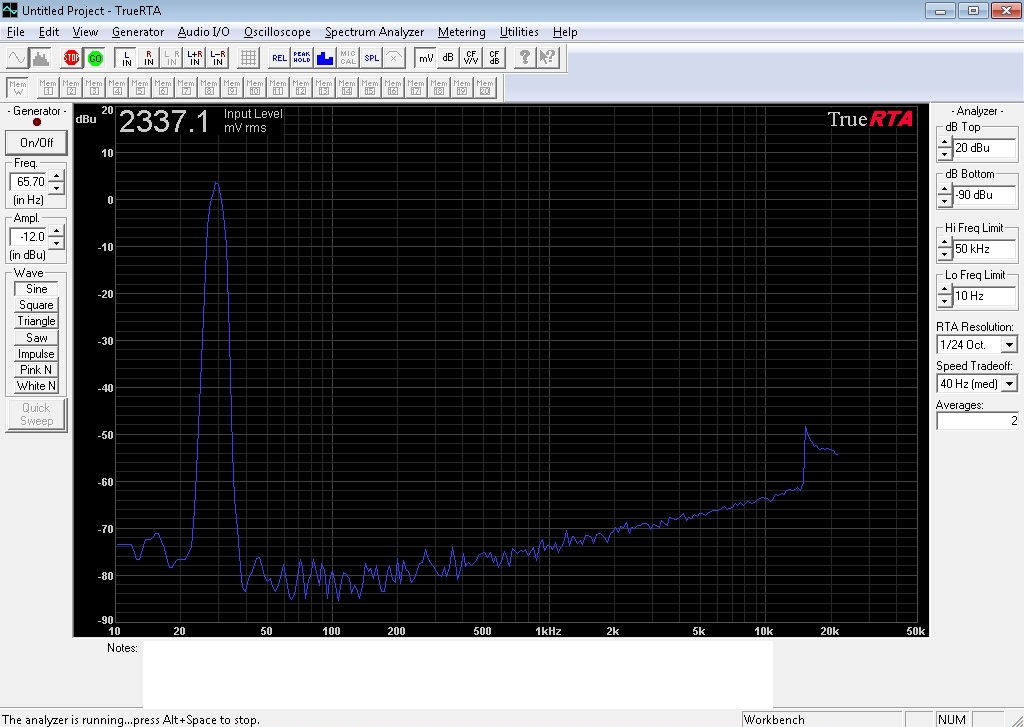1024x727 pixels.
Task: Open the Edit menu
Action: click(x=48, y=32)
